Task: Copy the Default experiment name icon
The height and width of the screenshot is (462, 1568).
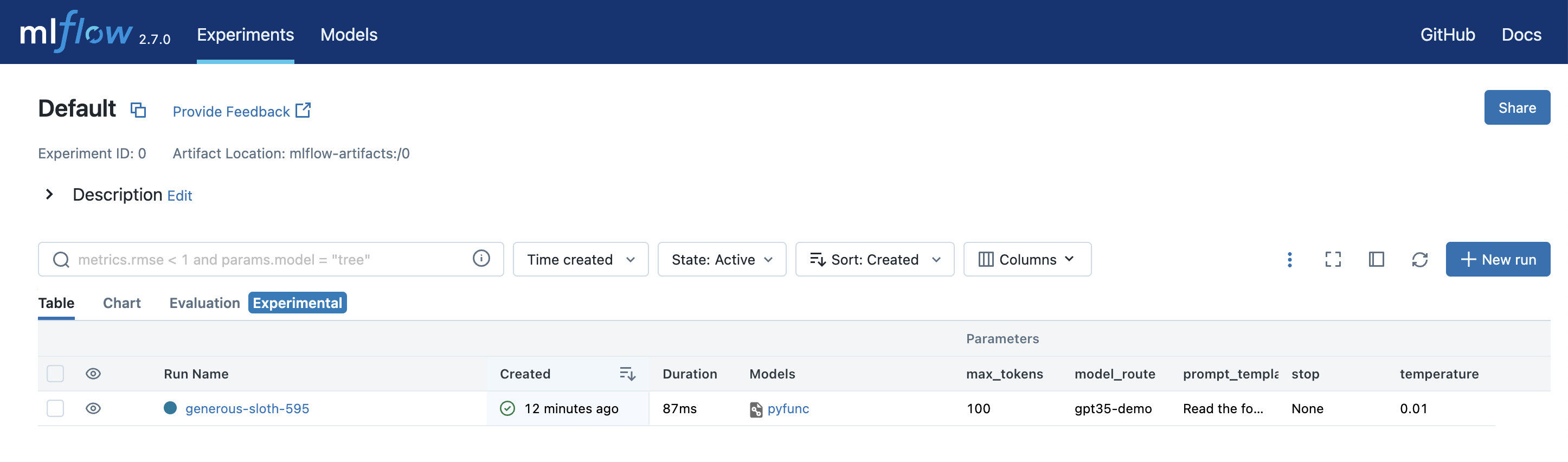Action: point(138,110)
